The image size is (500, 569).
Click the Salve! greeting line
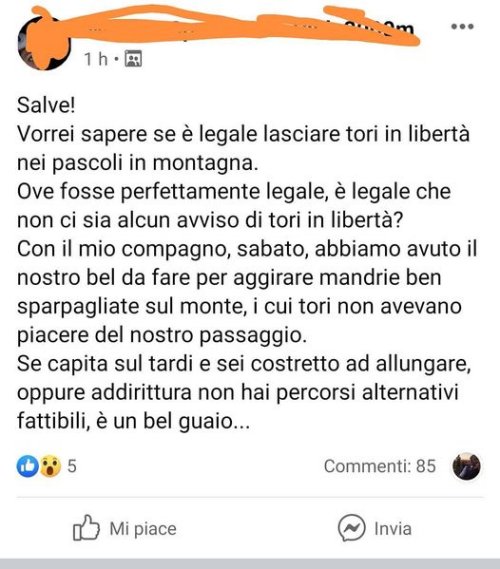(x=46, y=106)
